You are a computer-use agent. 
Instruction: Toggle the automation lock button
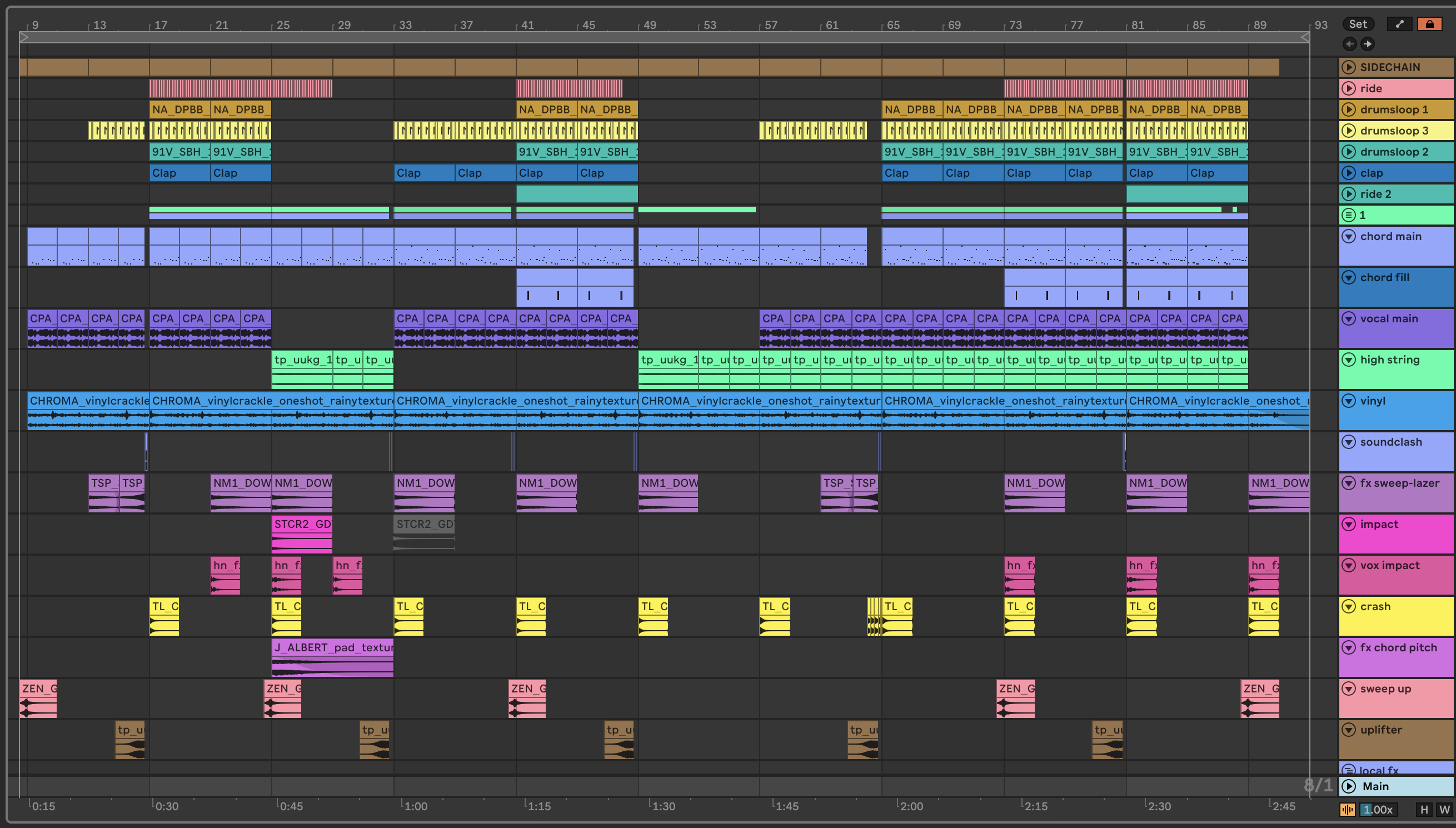click(x=1429, y=24)
